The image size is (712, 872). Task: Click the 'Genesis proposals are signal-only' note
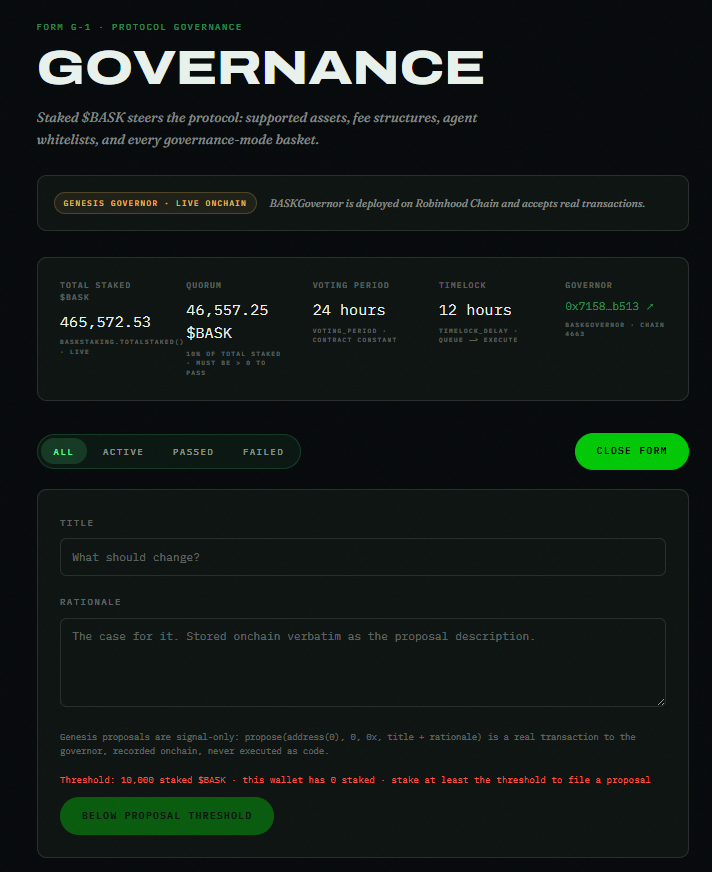click(348, 744)
